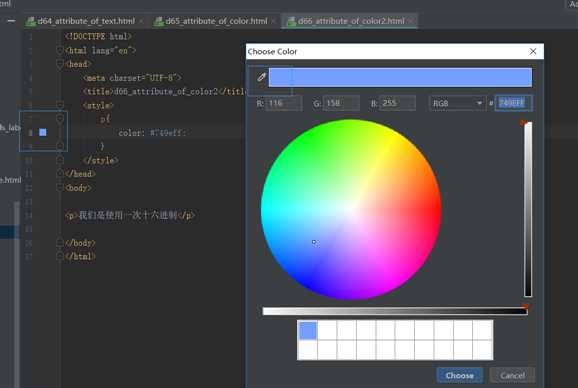Collapse the p rule fold marker
This screenshot has width=578, height=388.
click(60, 119)
